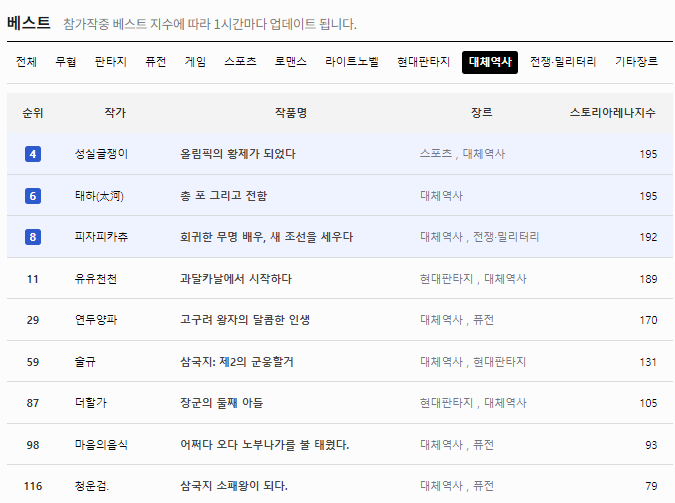Image resolution: width=675 pixels, height=503 pixels.
Task: Click the active 대체역사 tab
Action: (x=490, y=62)
